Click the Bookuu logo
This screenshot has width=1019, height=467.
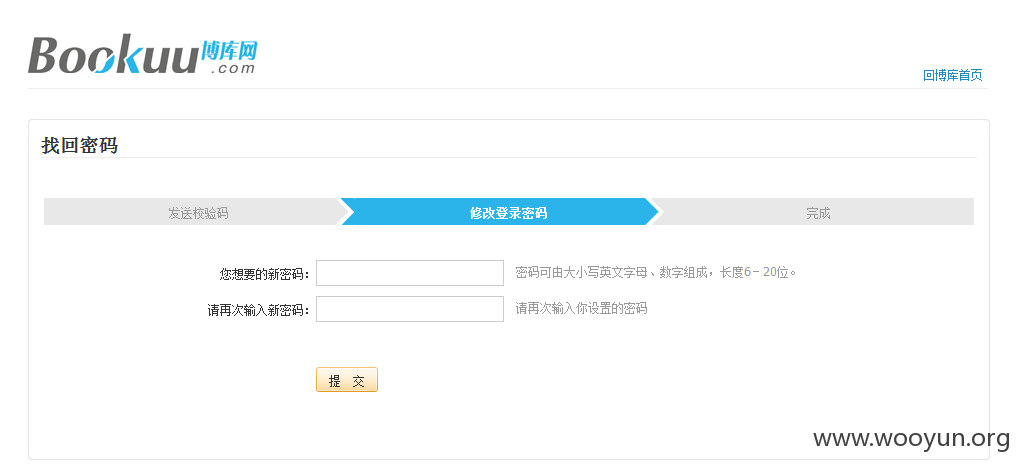[x=142, y=55]
